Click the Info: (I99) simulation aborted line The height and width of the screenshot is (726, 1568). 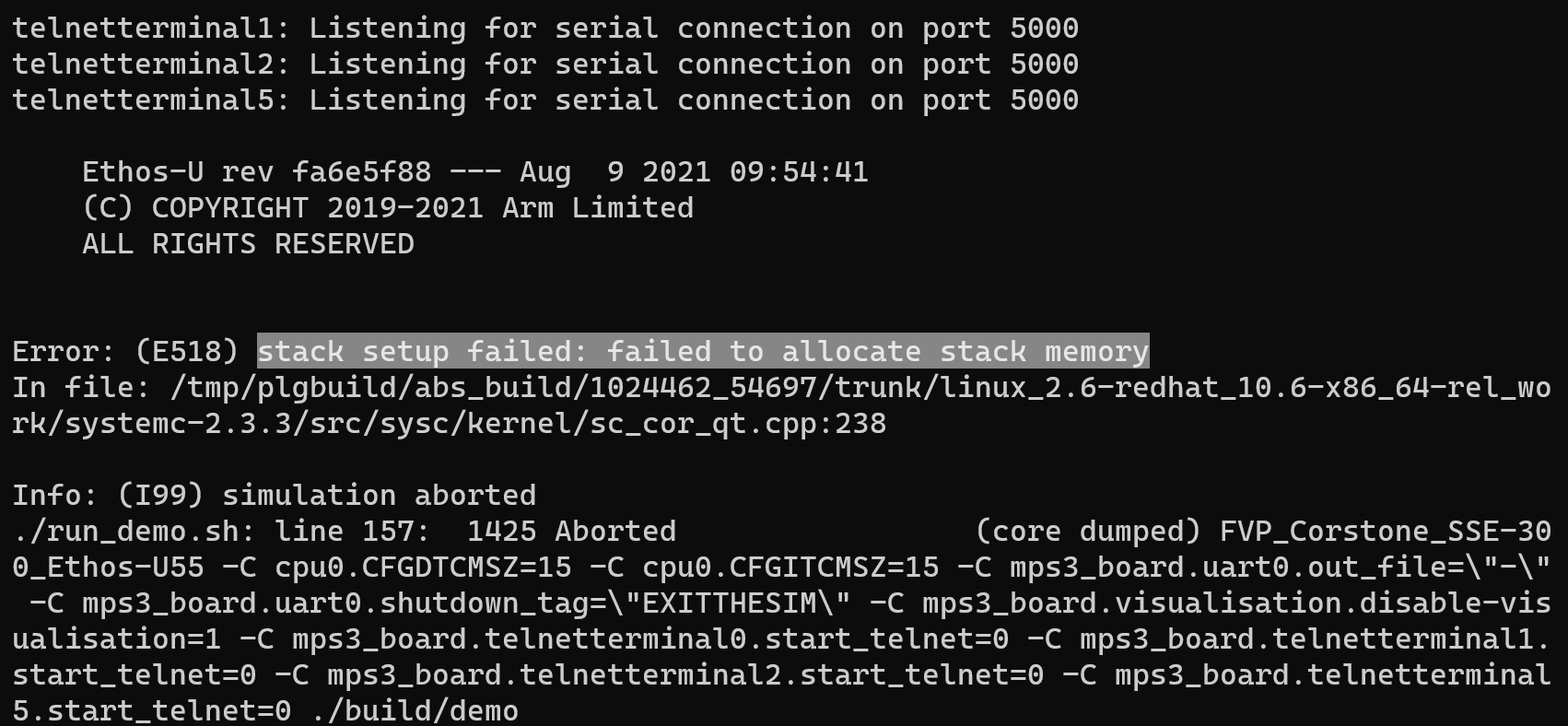(x=274, y=496)
